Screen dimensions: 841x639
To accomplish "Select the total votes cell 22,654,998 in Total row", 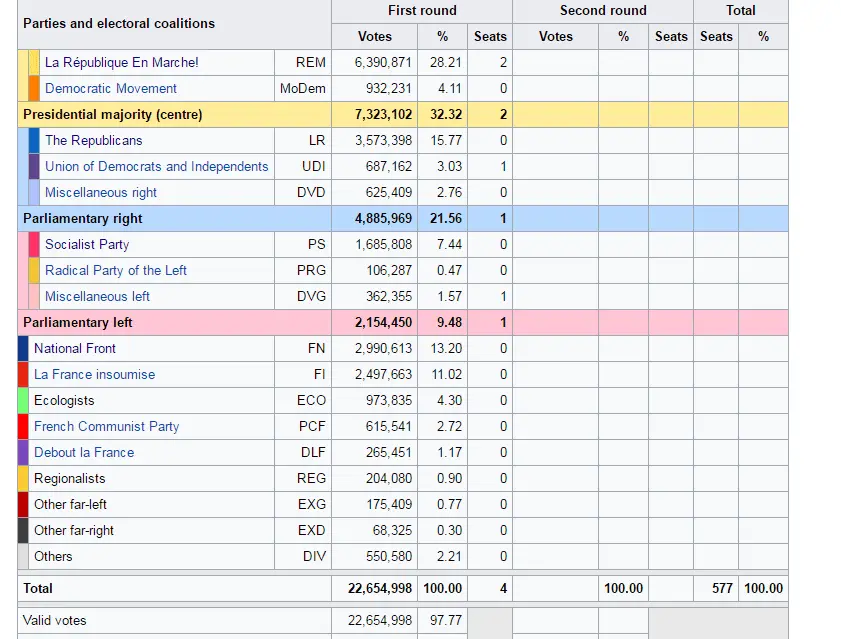I will click(379, 588).
